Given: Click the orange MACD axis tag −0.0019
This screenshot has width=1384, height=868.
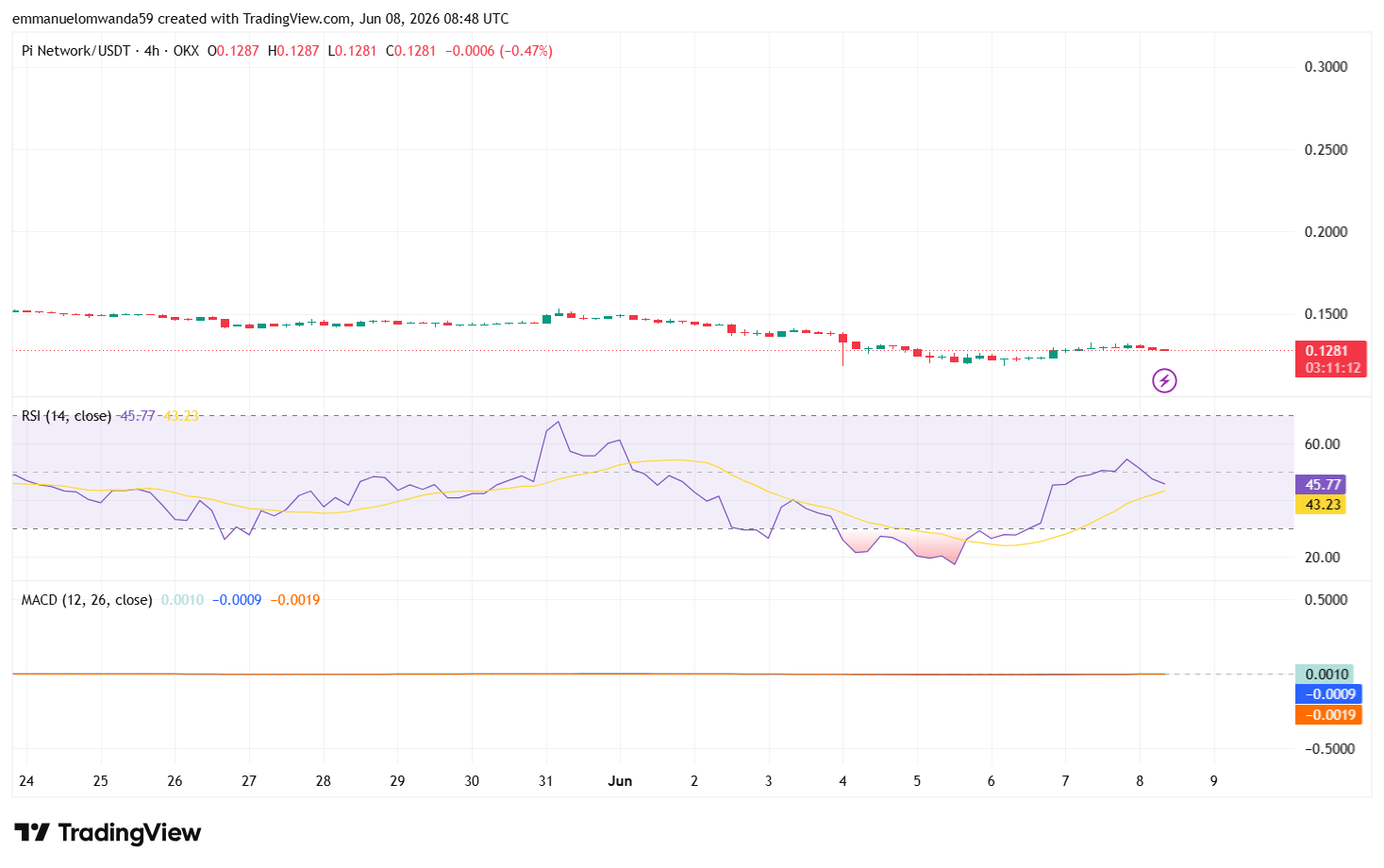Looking at the screenshot, I should [x=1329, y=715].
